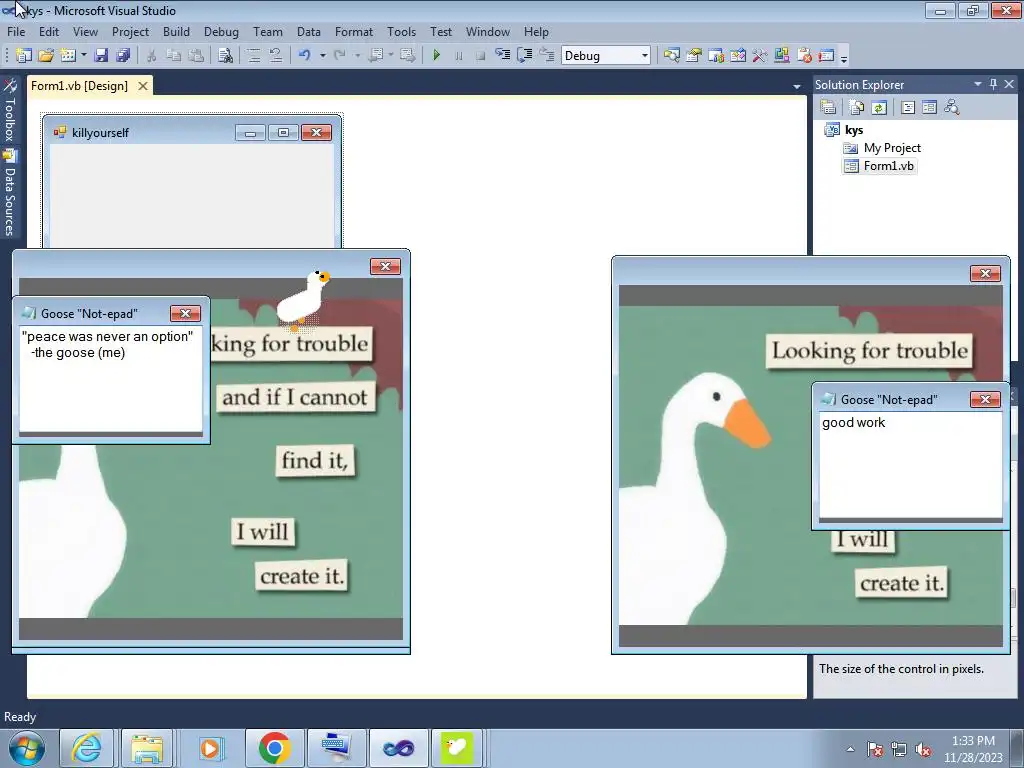Open the Redo history dropdown arrow
Screen dimensions: 1024x768
tap(357, 56)
